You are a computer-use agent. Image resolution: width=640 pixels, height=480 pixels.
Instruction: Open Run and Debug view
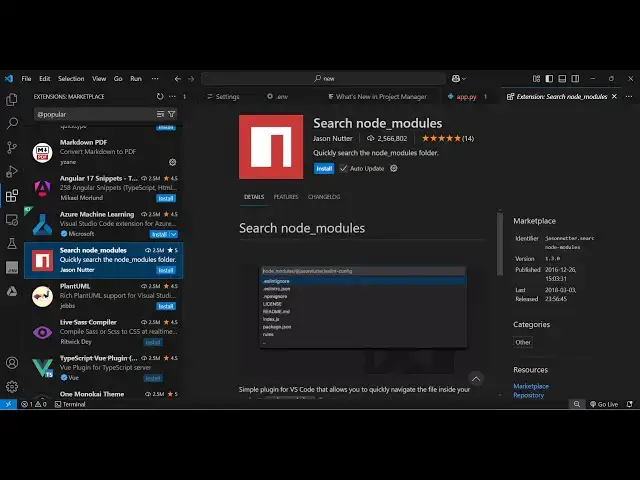12,171
